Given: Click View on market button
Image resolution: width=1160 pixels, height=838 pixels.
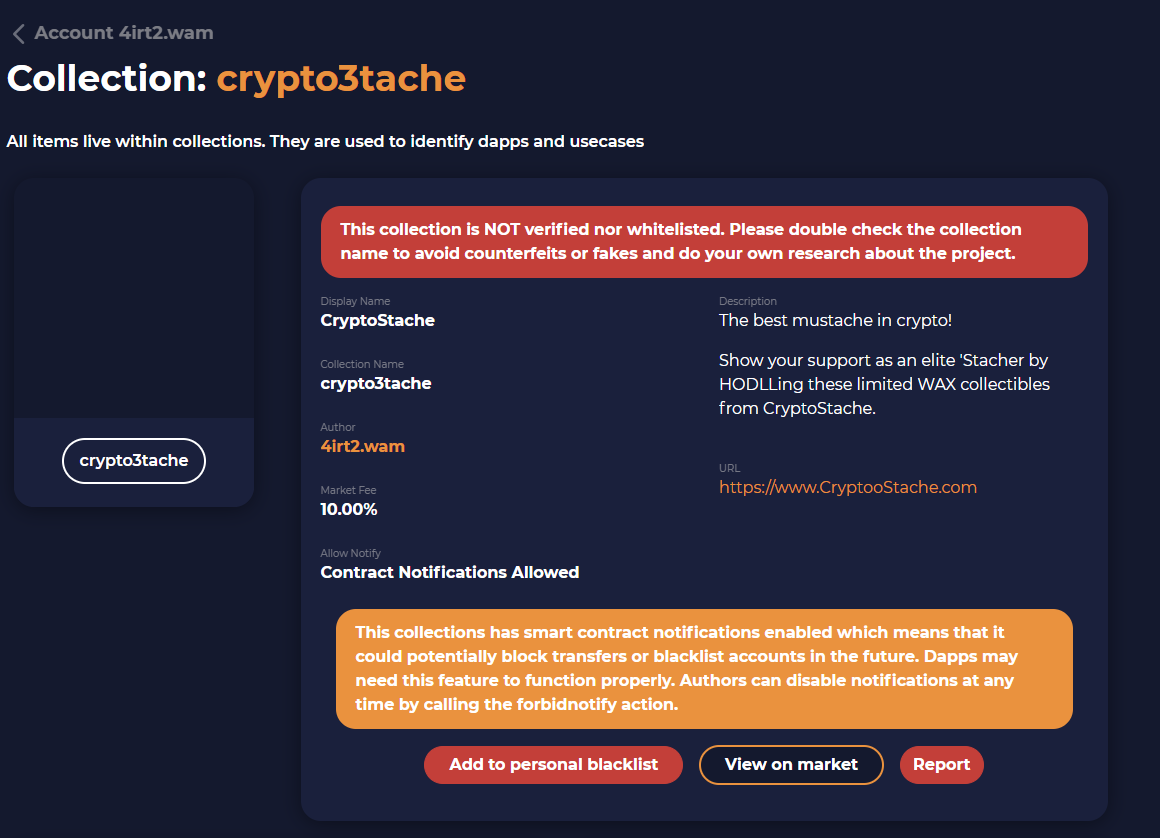Looking at the screenshot, I should 791,765.
